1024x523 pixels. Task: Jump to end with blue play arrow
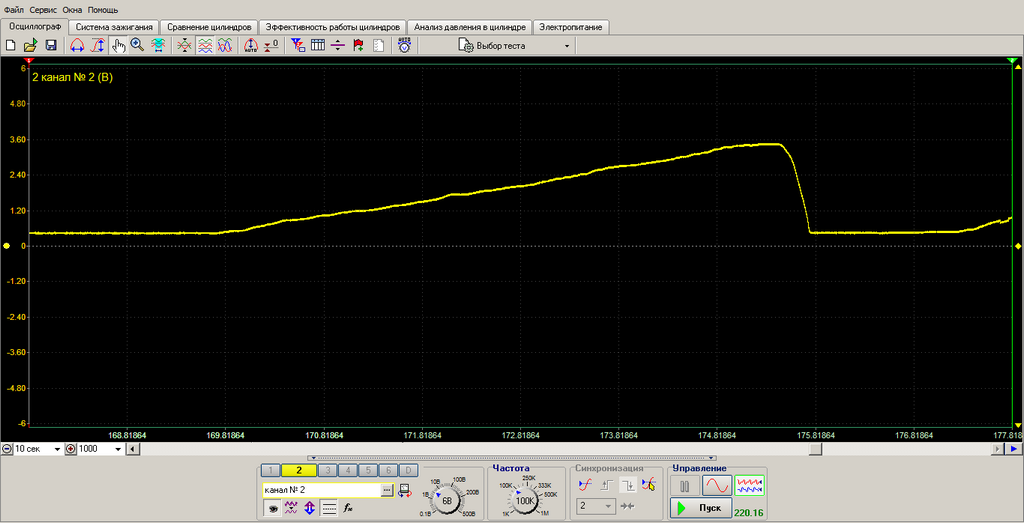click(x=1014, y=449)
